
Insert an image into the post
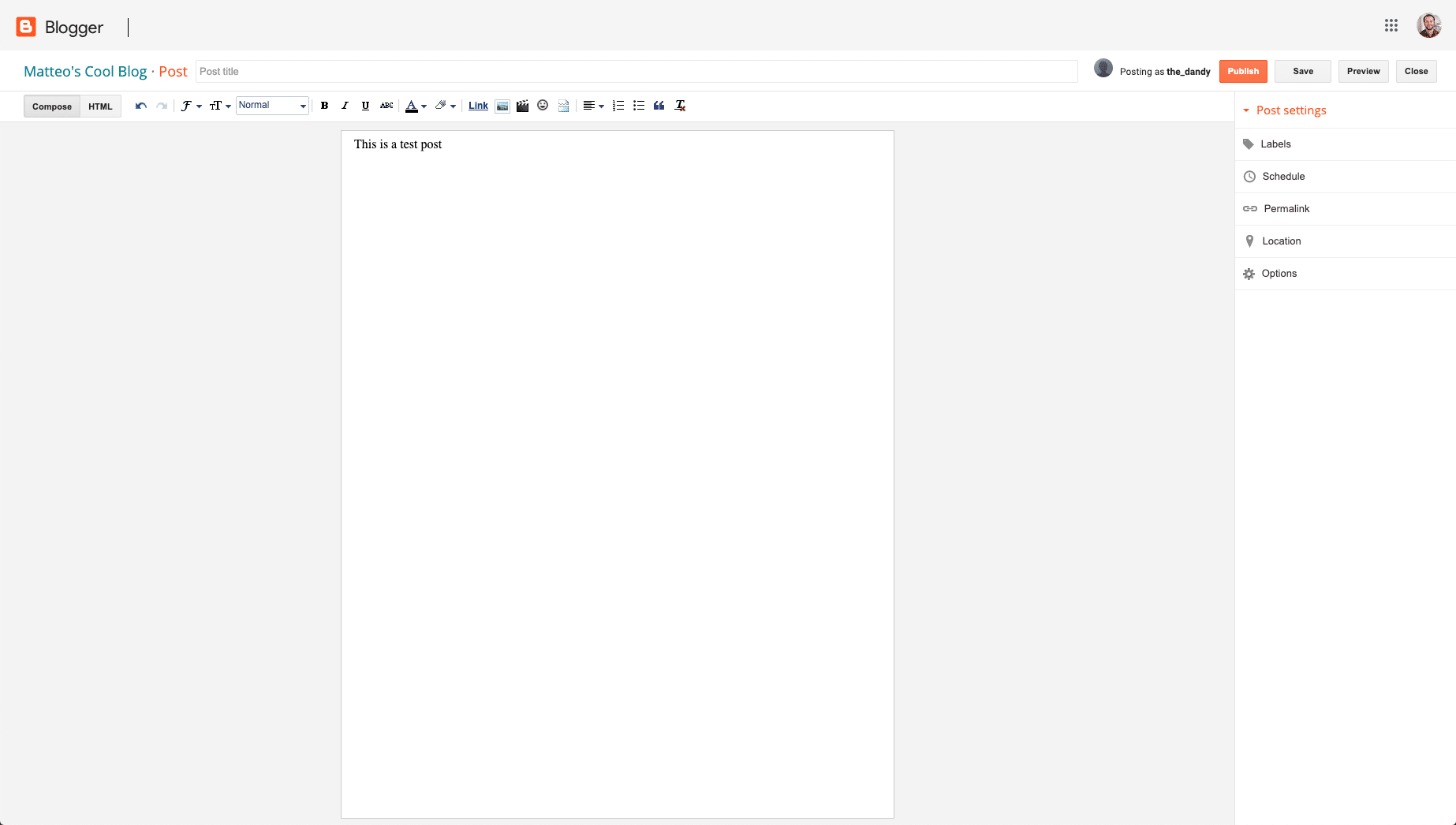(x=502, y=105)
